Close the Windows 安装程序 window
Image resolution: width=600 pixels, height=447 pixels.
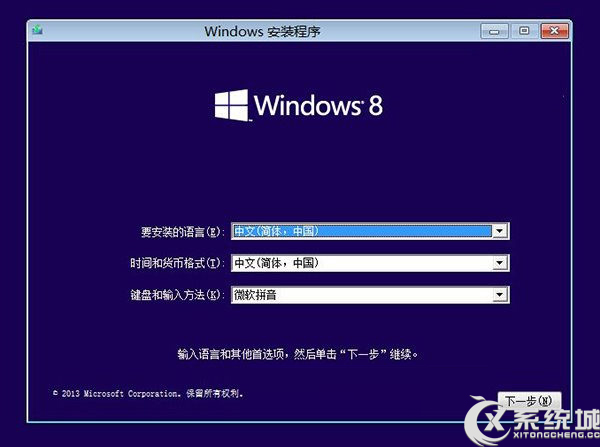[x=554, y=31]
